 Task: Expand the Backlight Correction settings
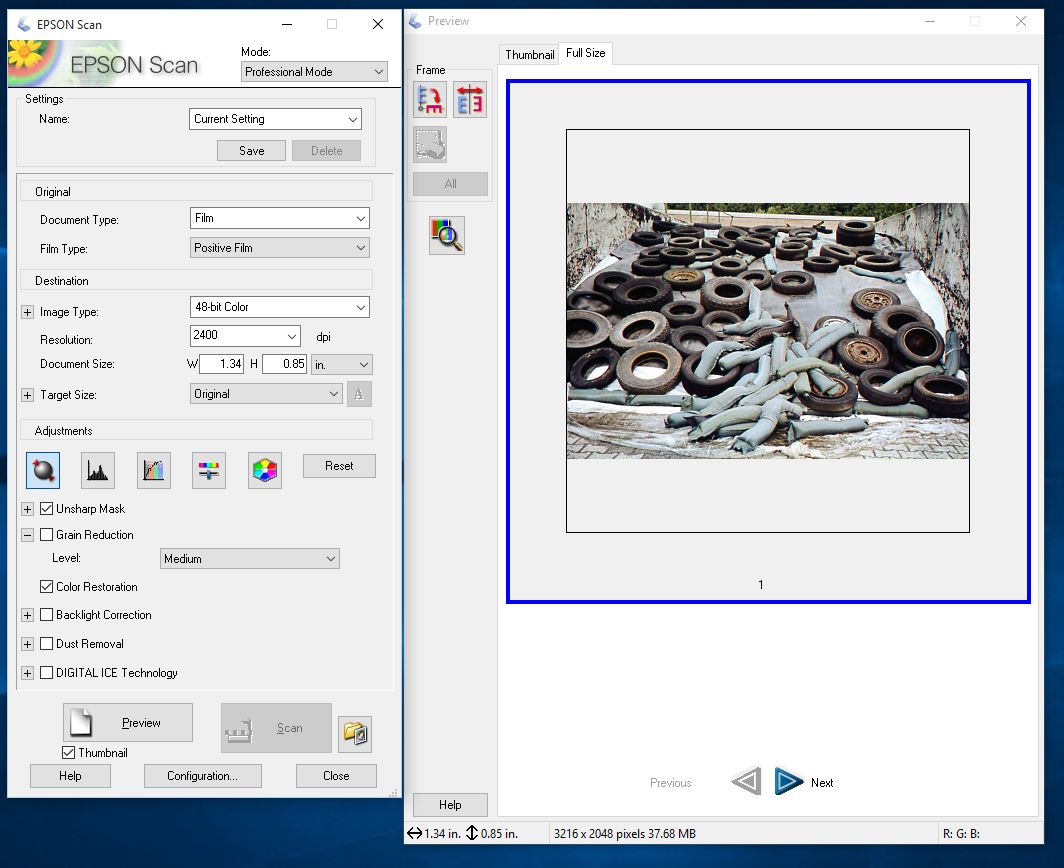pos(26,615)
